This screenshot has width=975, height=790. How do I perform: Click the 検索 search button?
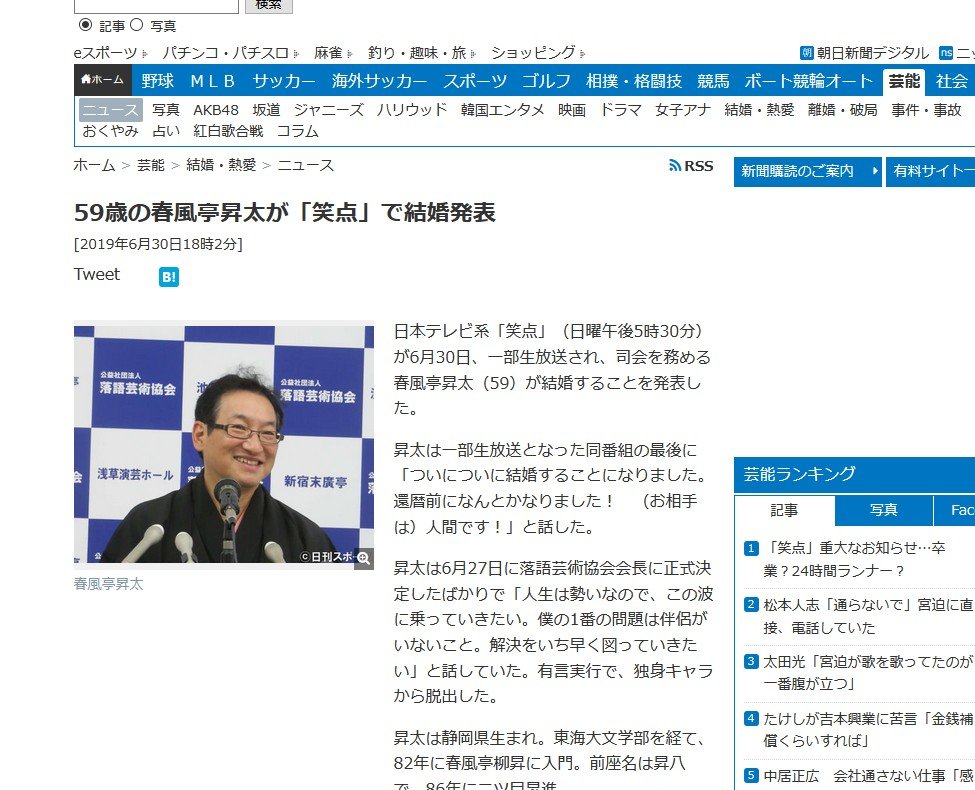pyautogui.click(x=269, y=6)
